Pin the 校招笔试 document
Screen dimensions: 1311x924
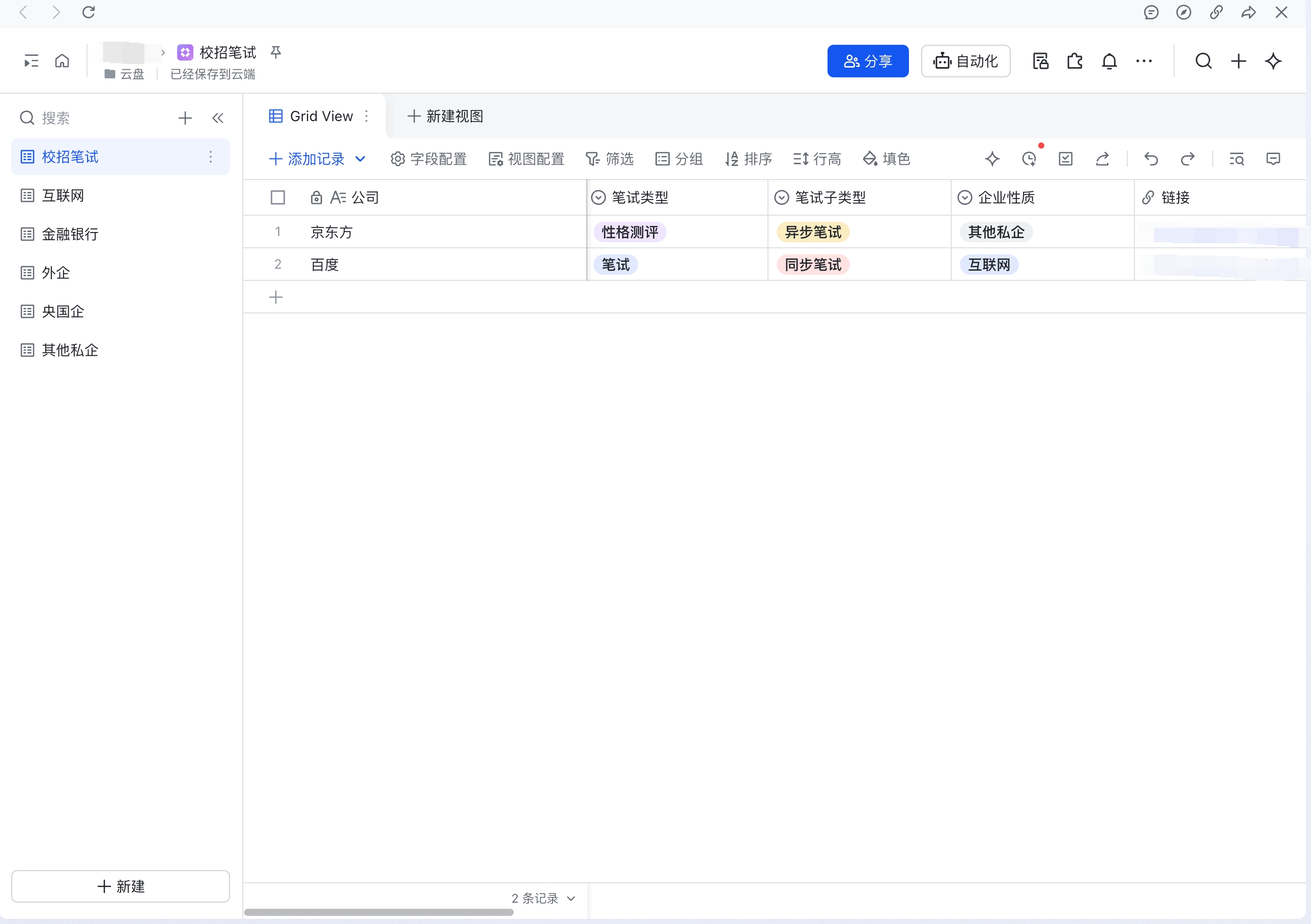[276, 52]
